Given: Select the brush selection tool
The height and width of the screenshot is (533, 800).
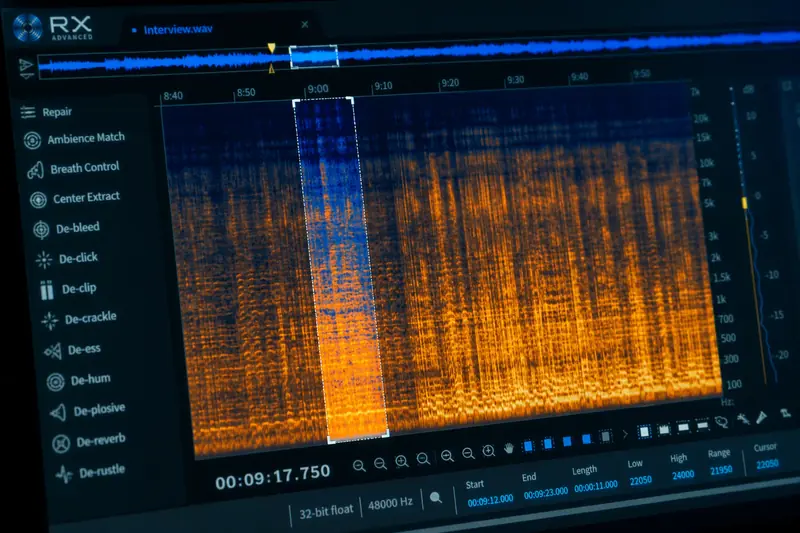Looking at the screenshot, I should tap(762, 417).
